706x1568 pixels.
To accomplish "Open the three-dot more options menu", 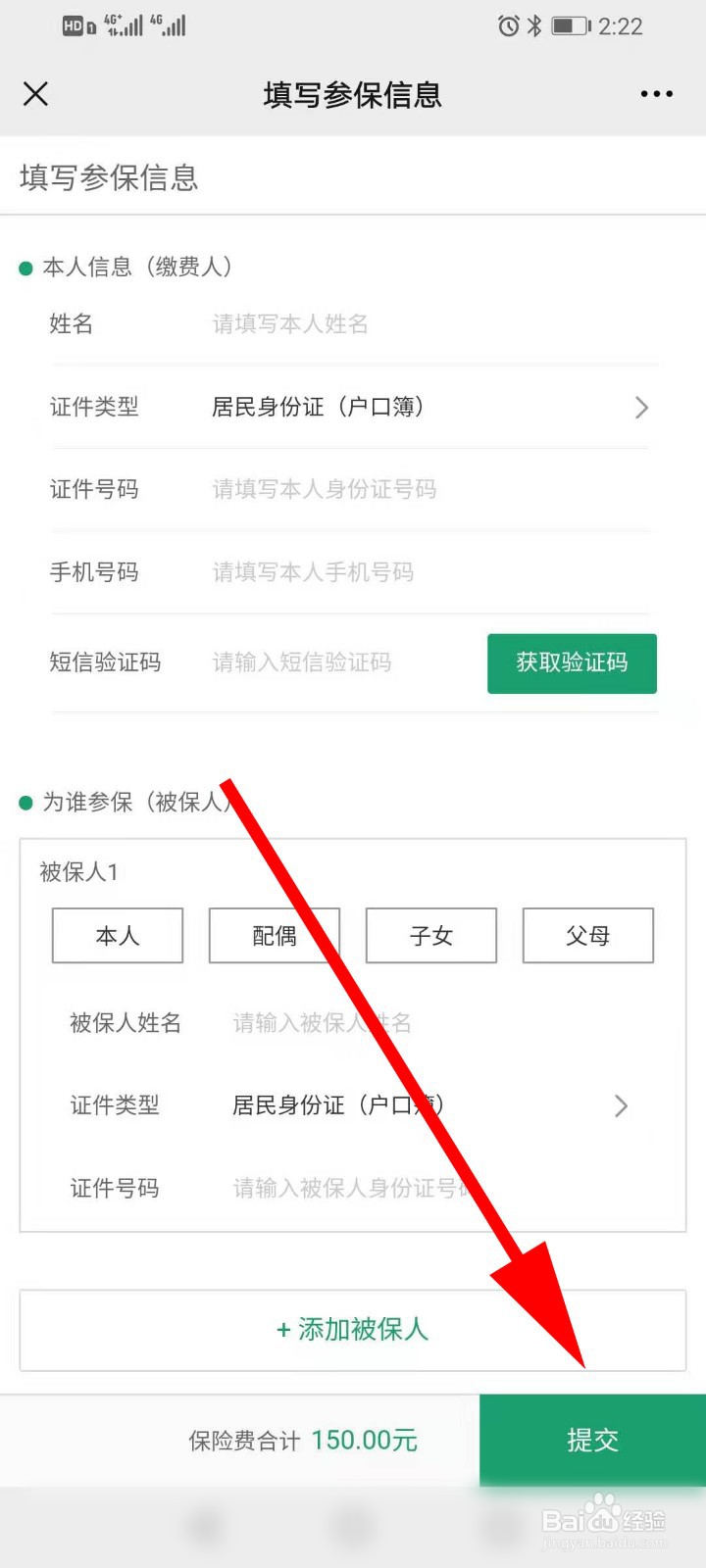I will point(656,94).
